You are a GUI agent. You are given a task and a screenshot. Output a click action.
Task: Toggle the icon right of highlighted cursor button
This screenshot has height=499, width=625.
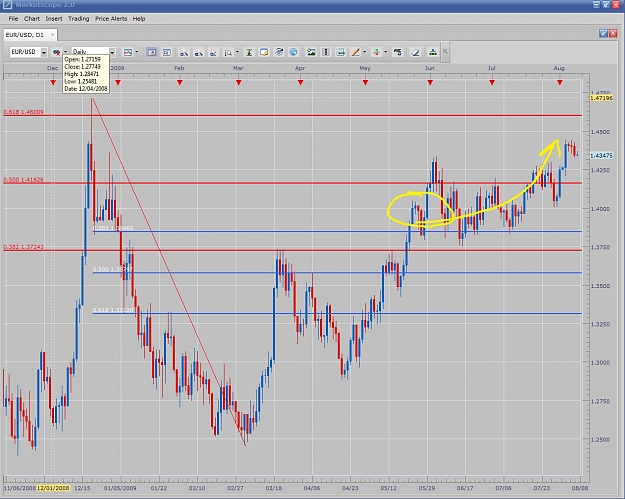click(x=167, y=52)
